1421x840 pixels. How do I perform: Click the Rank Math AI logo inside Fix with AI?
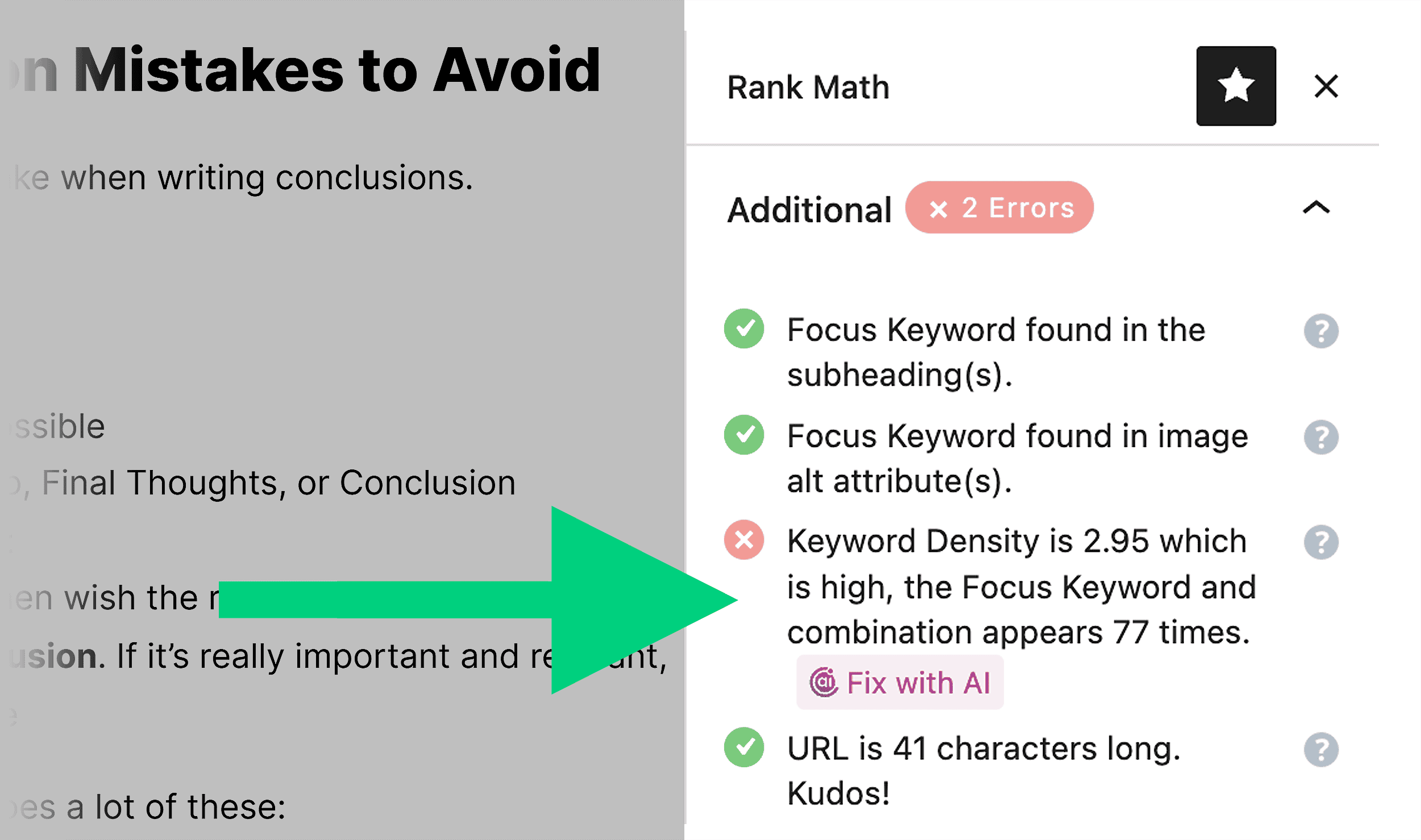824,681
